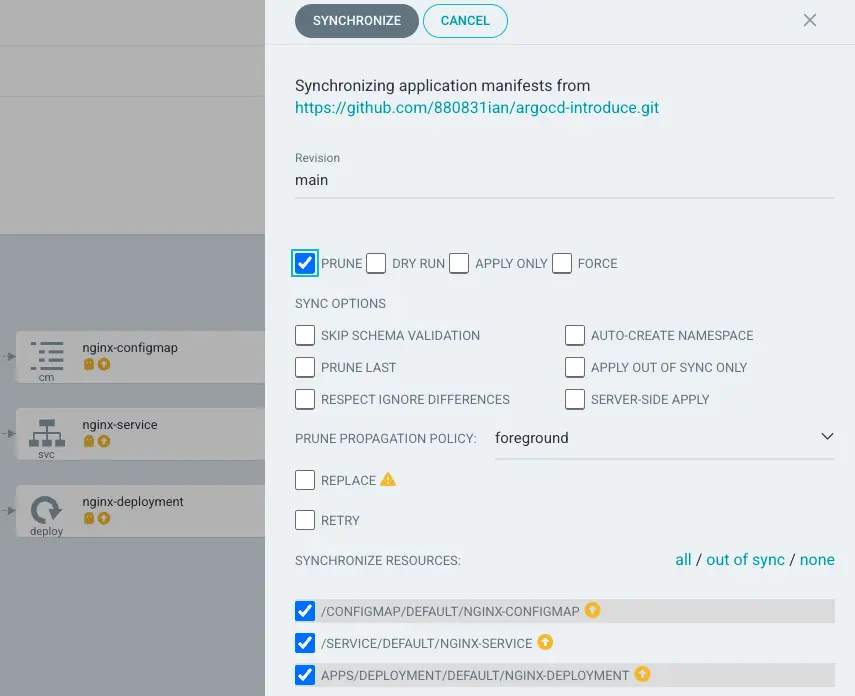Click out-of-sync icon beside NGINX-CONFIGMAP resource row
This screenshot has height=696, width=855.
click(592, 610)
